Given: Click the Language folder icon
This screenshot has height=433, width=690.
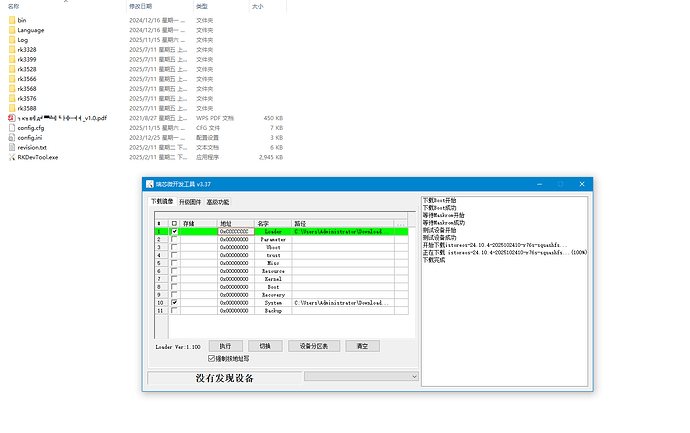Looking at the screenshot, I should pos(11,30).
